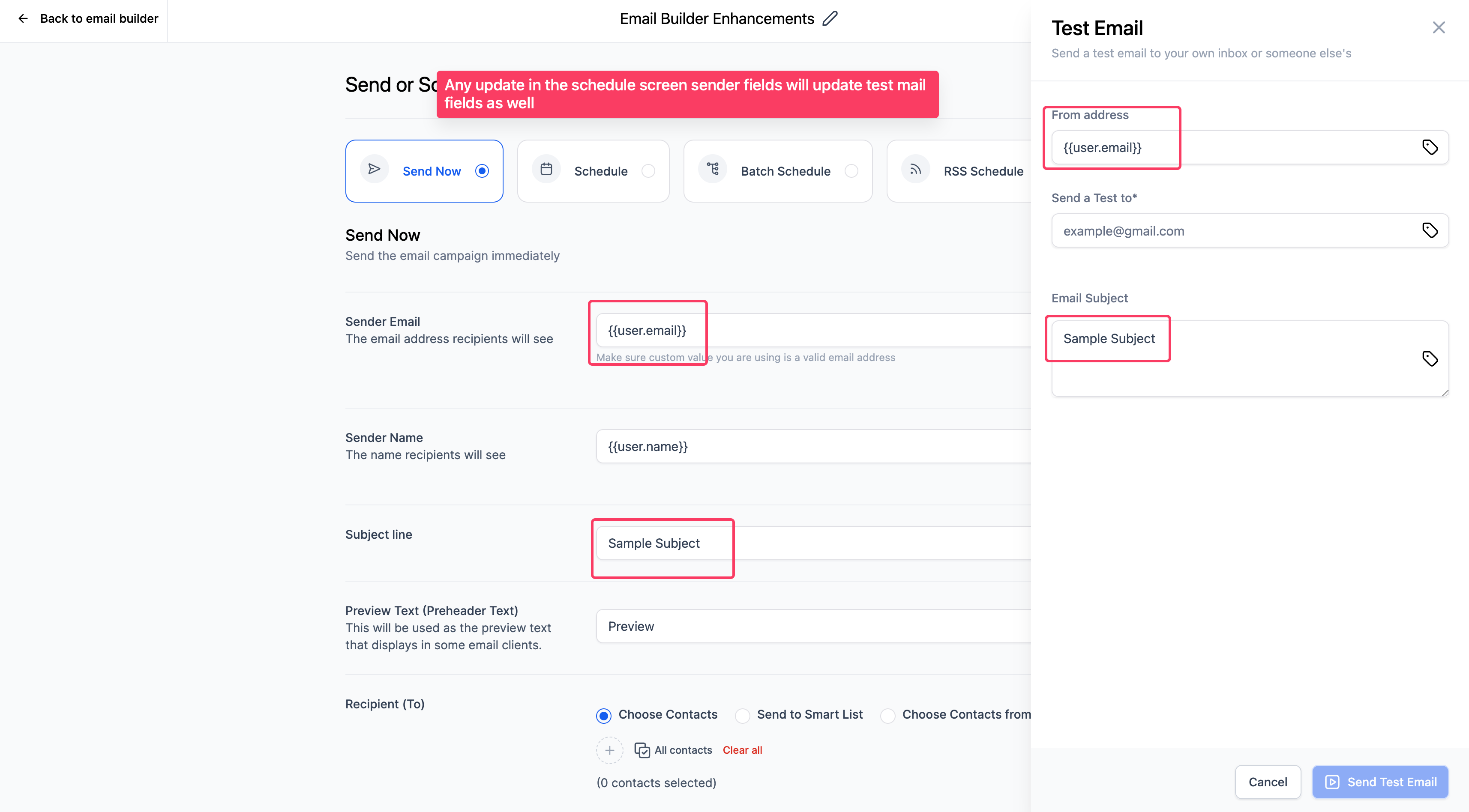Click the pencil icon next to email builder title
Viewport: 1469px width, 812px height.
coord(833,18)
